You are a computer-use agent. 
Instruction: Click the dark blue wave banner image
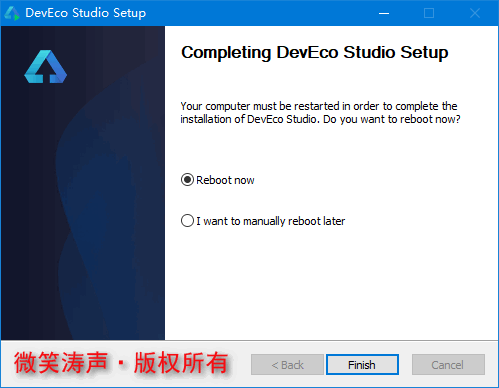click(x=83, y=183)
